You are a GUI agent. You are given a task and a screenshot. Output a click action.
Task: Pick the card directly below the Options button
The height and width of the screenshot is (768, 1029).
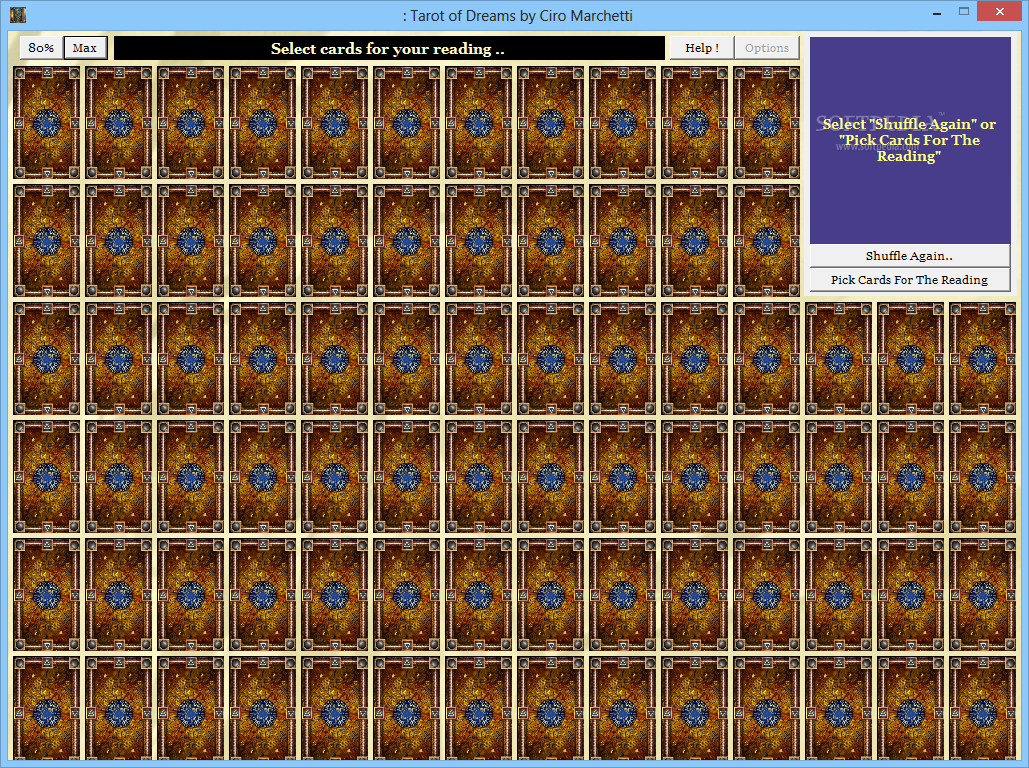(x=766, y=122)
